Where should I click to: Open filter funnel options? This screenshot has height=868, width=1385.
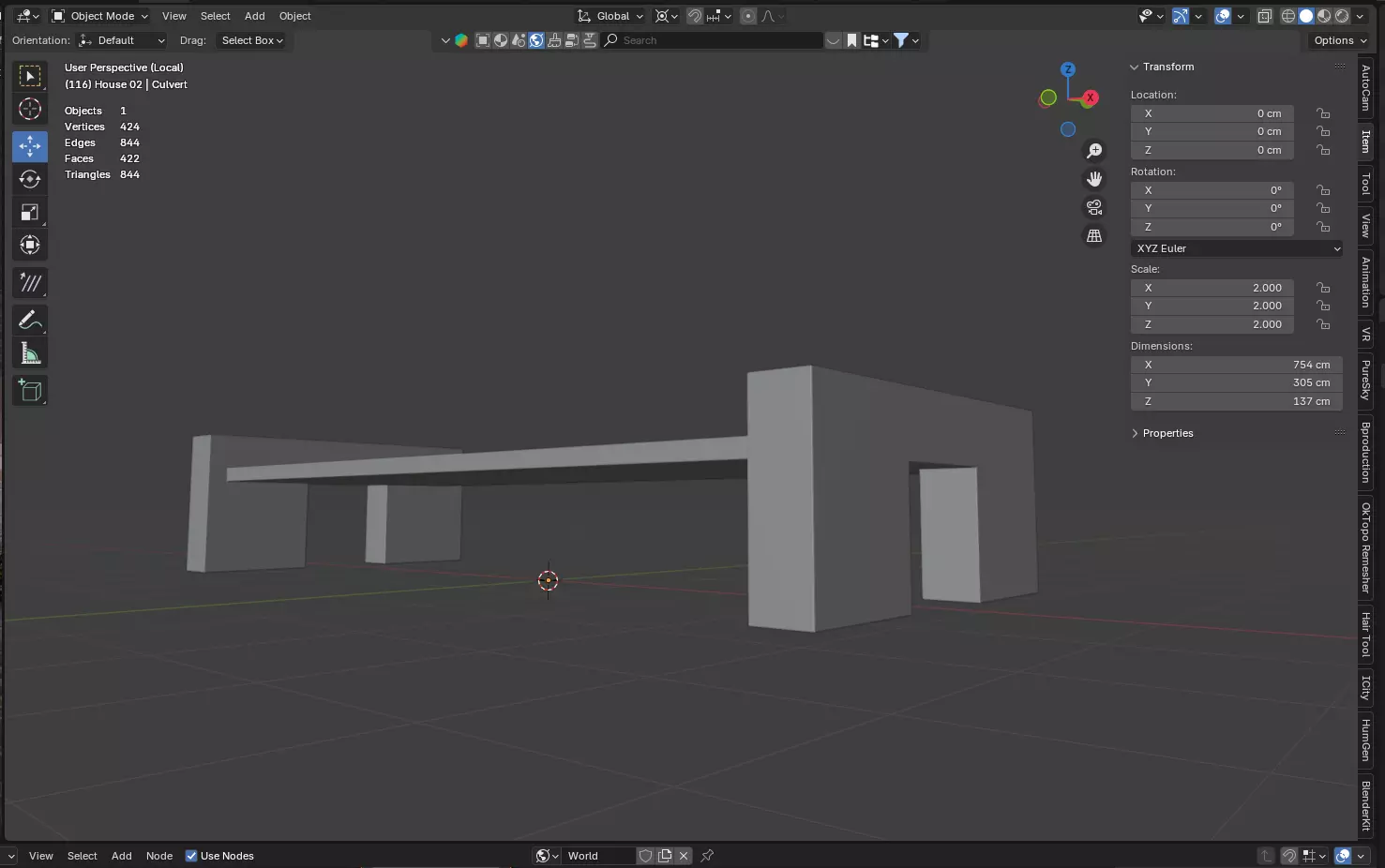pos(906,40)
